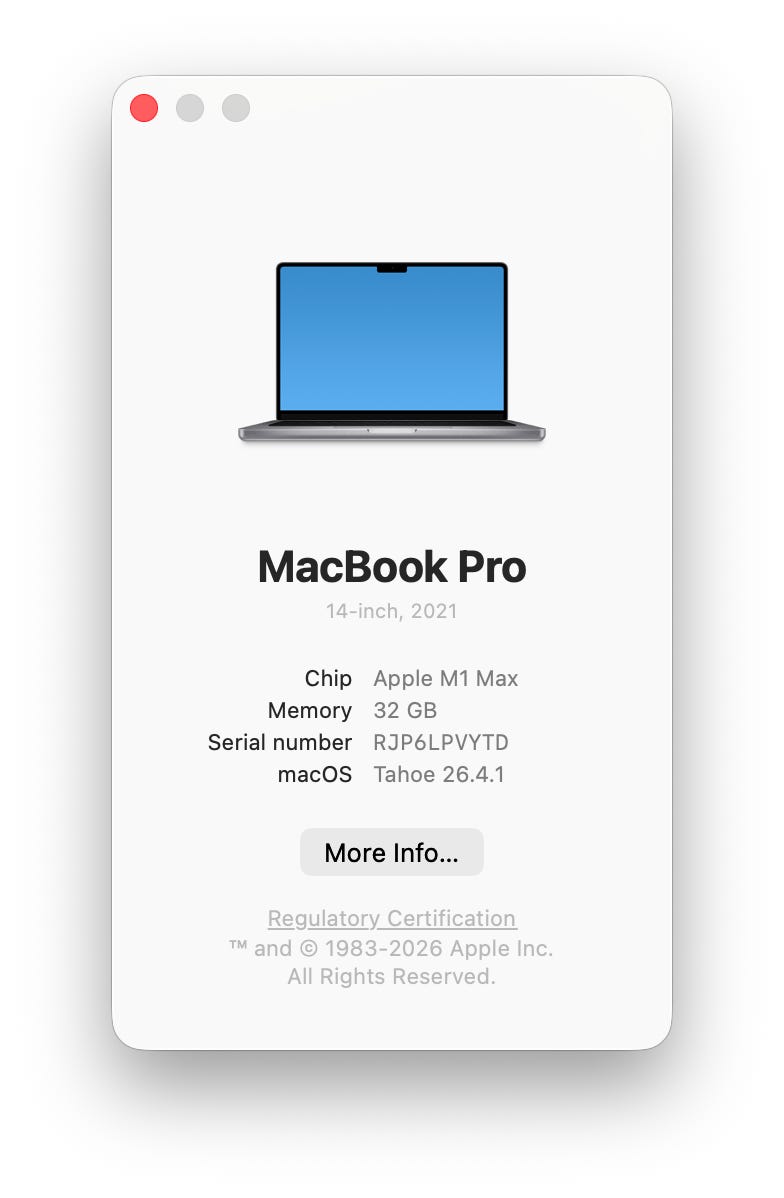The width and height of the screenshot is (784, 1198).
Task: Close the About This Mac window
Action: 144,108
